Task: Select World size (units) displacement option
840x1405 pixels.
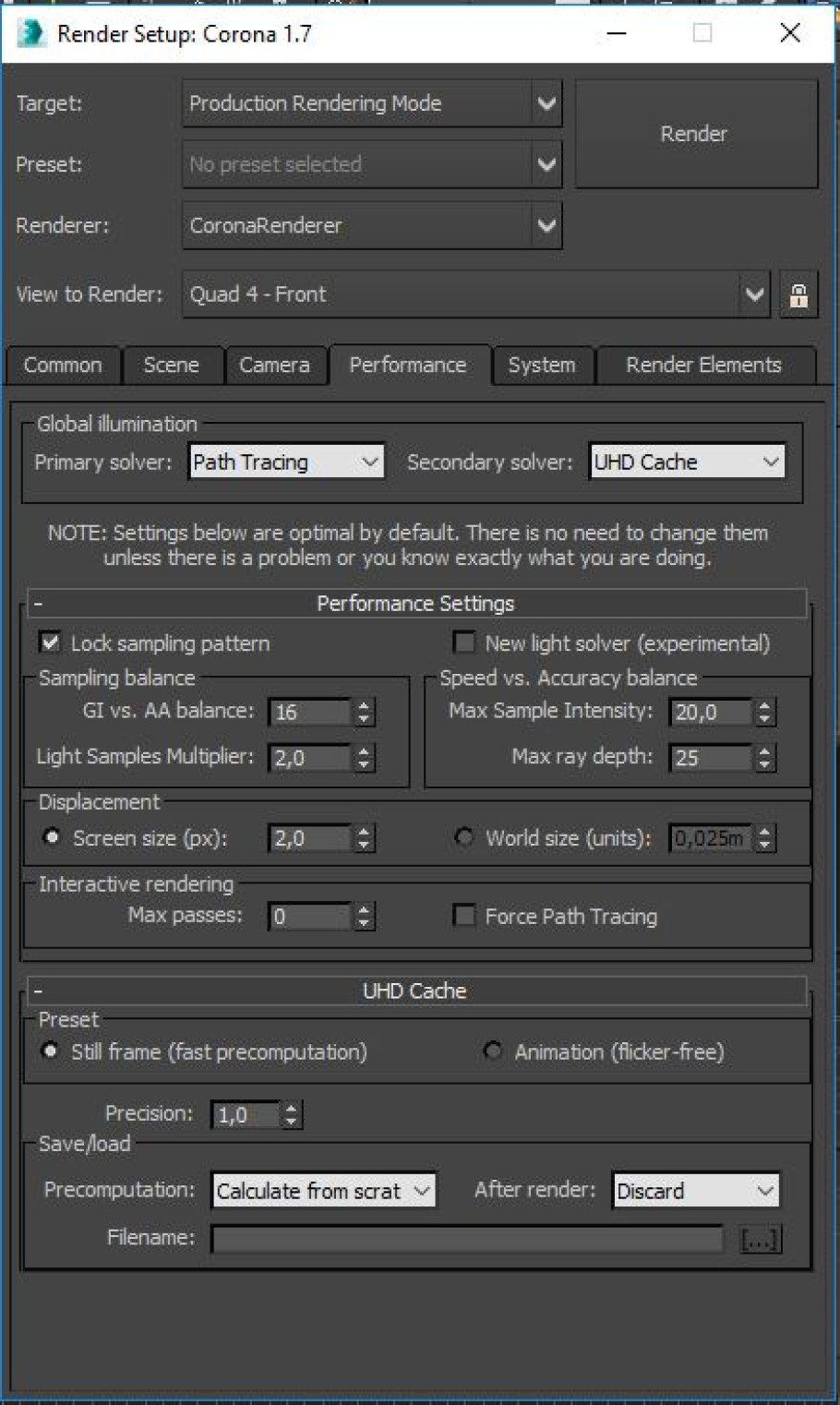Action: tap(464, 837)
